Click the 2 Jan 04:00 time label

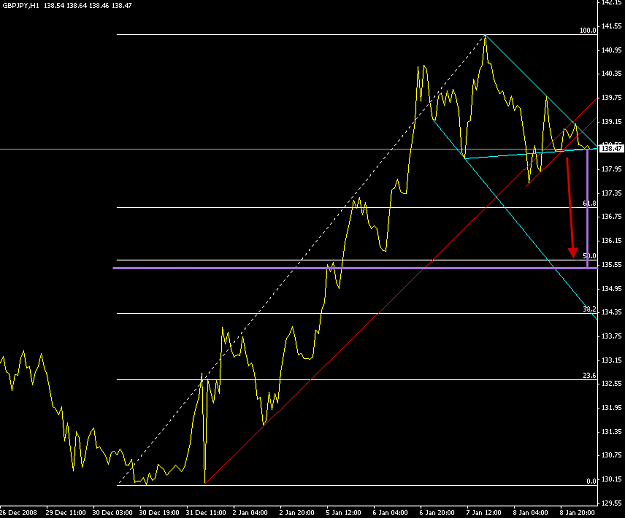(x=250, y=512)
